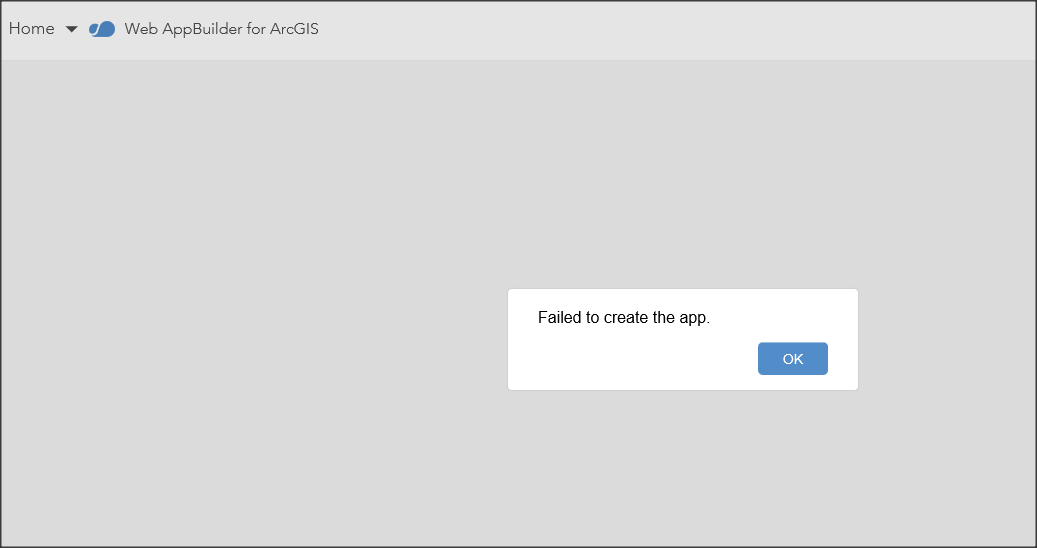The image size is (1037, 548).
Task: Click the Web AppBuilder for ArcGIS title
Action: (x=222, y=29)
